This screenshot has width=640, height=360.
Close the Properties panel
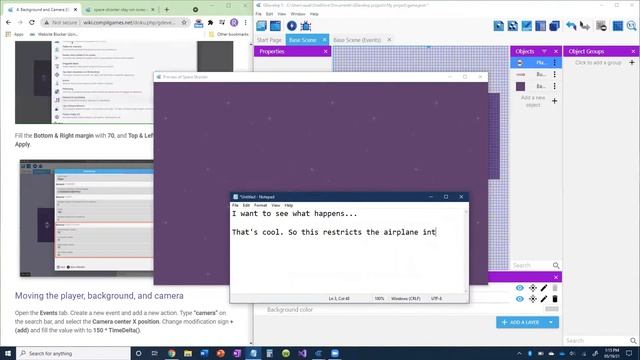coord(325,51)
